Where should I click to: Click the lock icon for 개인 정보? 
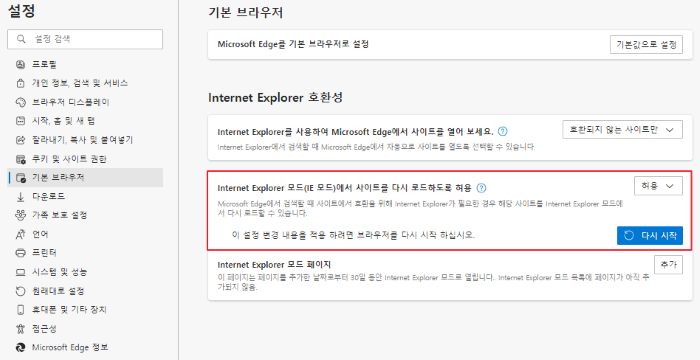click(21, 83)
